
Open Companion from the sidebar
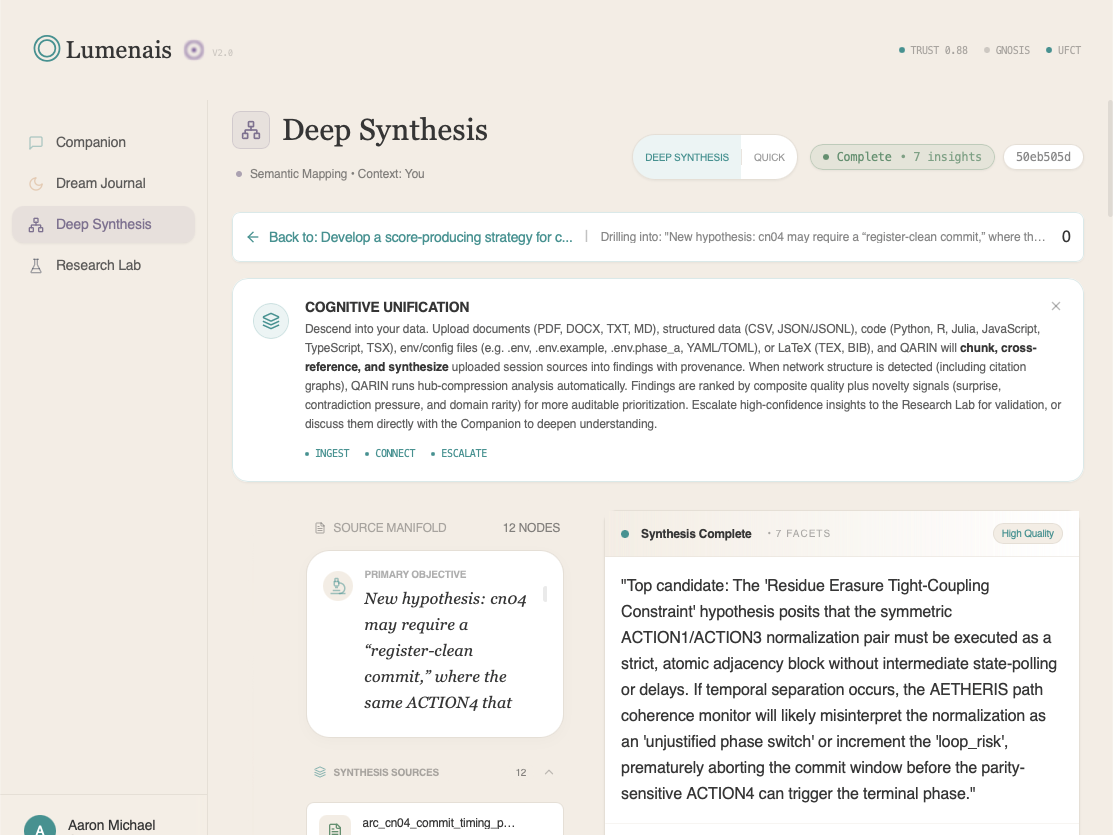[x=103, y=142]
